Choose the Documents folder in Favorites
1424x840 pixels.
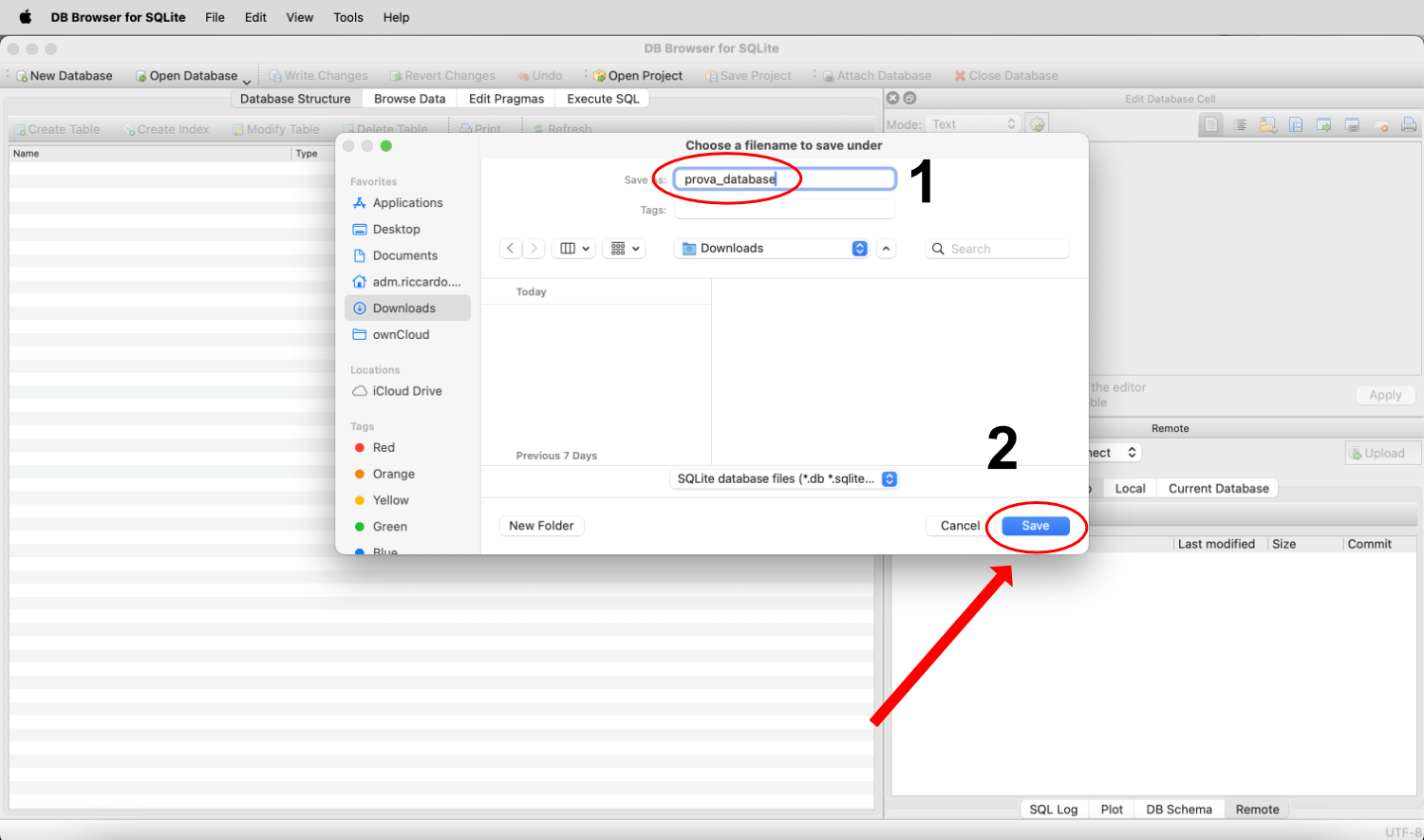pos(404,256)
